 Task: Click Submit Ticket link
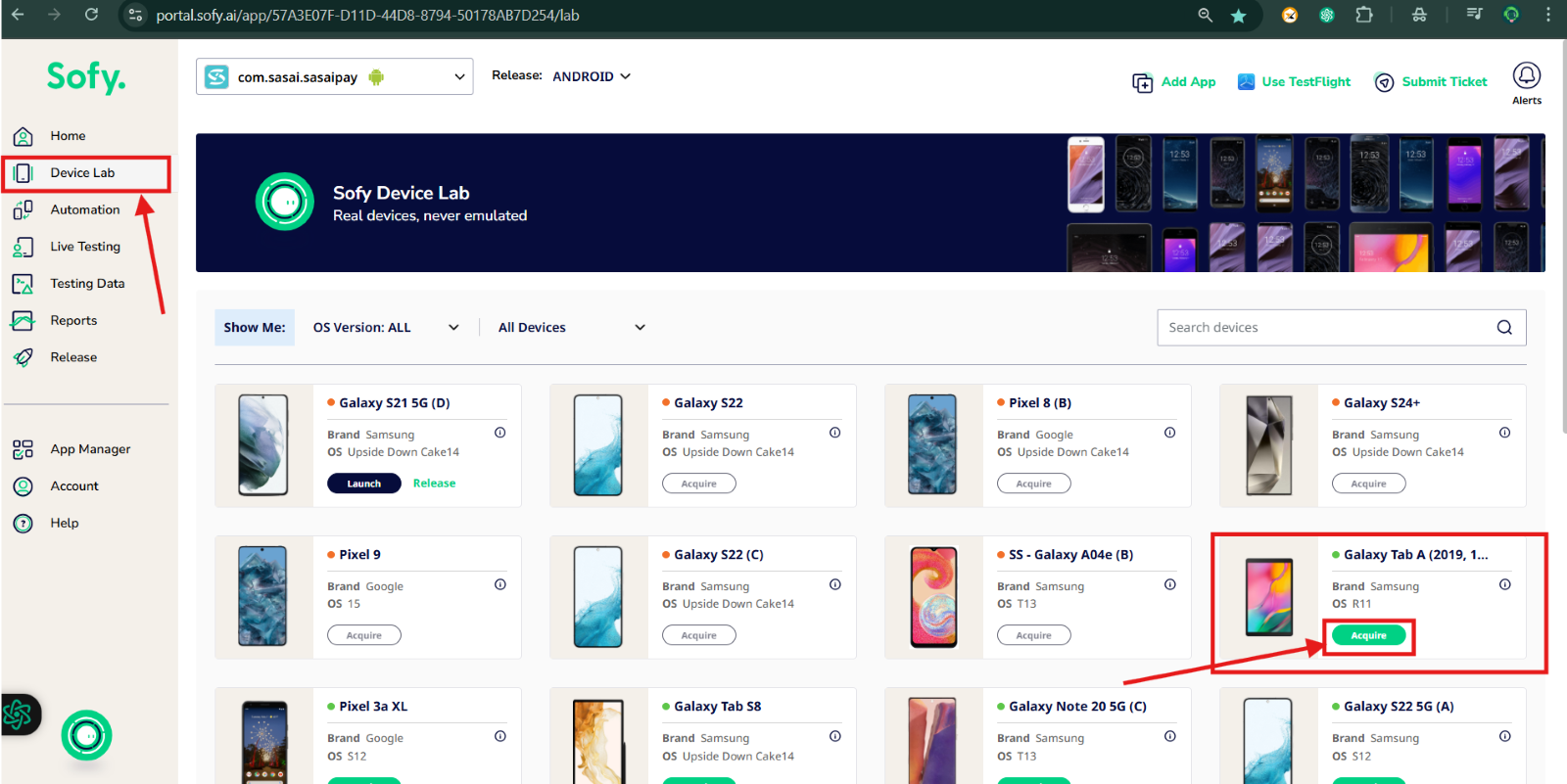1431,82
